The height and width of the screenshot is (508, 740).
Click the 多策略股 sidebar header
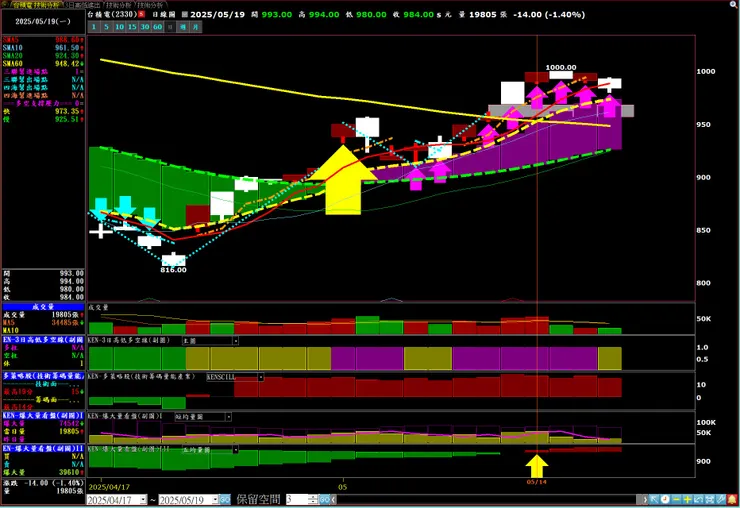pyautogui.click(x=43, y=376)
